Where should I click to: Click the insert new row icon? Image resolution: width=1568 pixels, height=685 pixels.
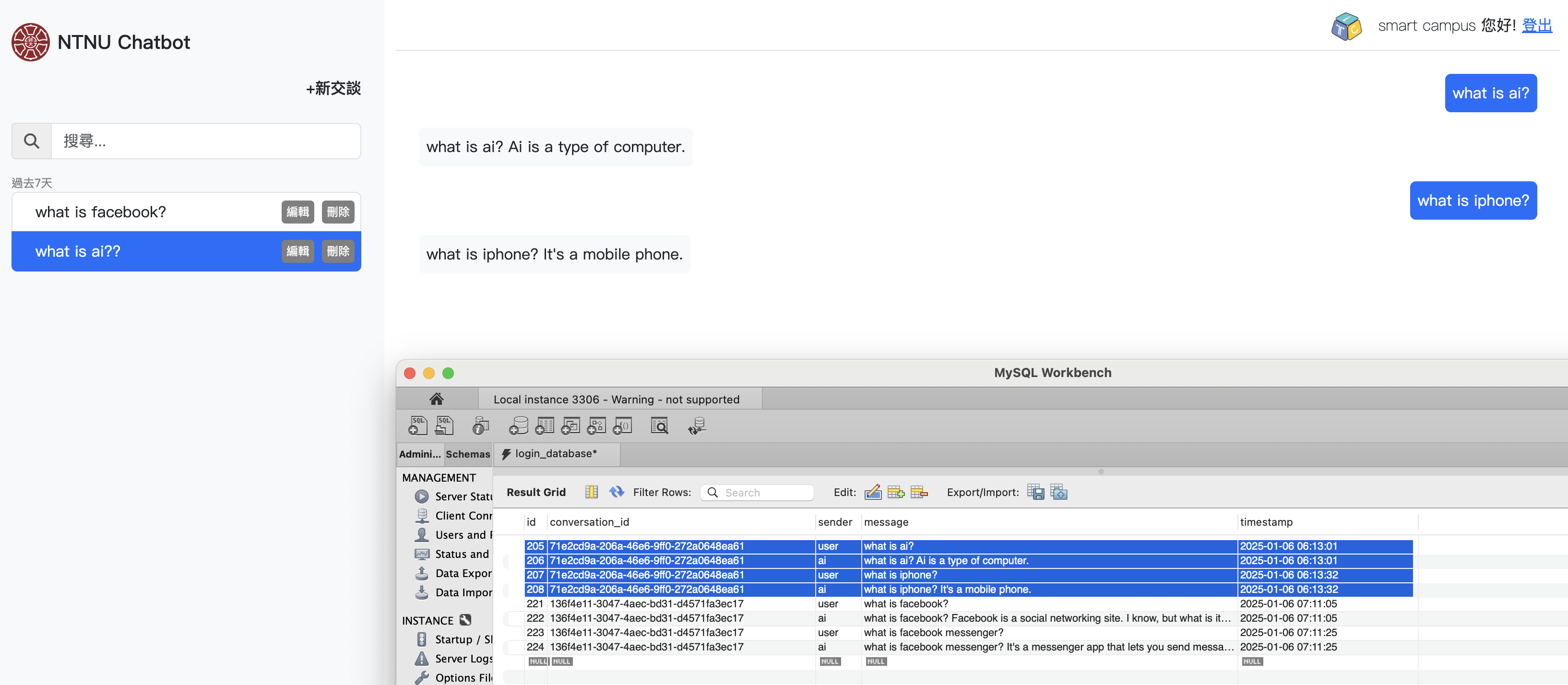(896, 492)
